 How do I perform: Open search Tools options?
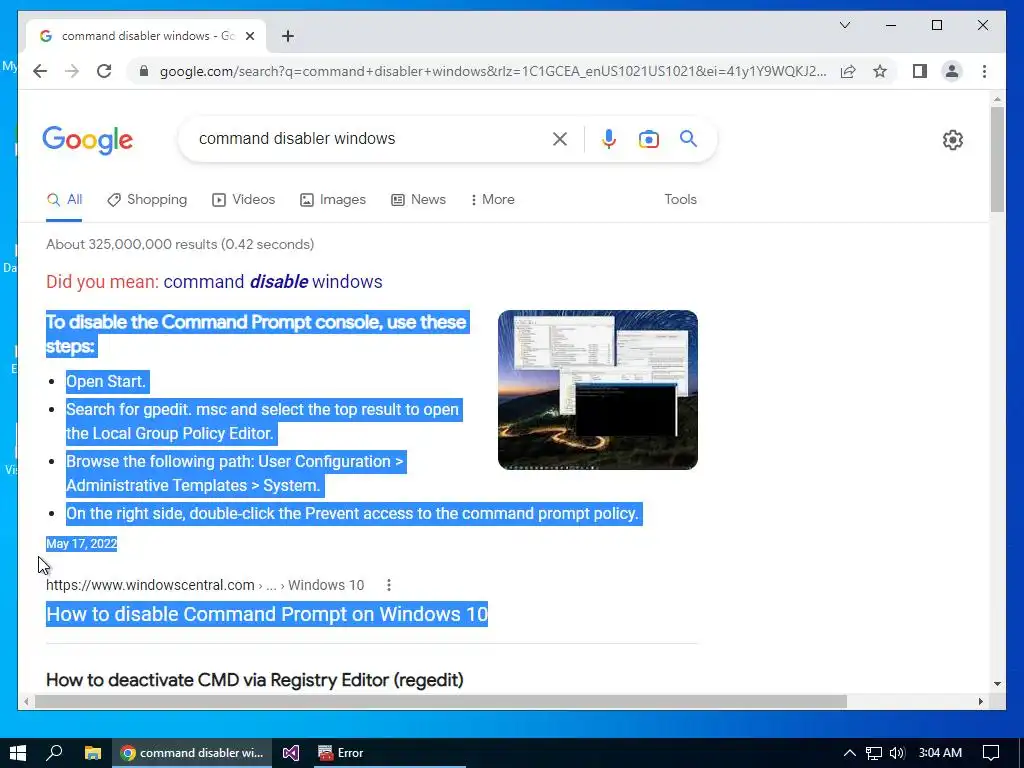pyautogui.click(x=680, y=200)
